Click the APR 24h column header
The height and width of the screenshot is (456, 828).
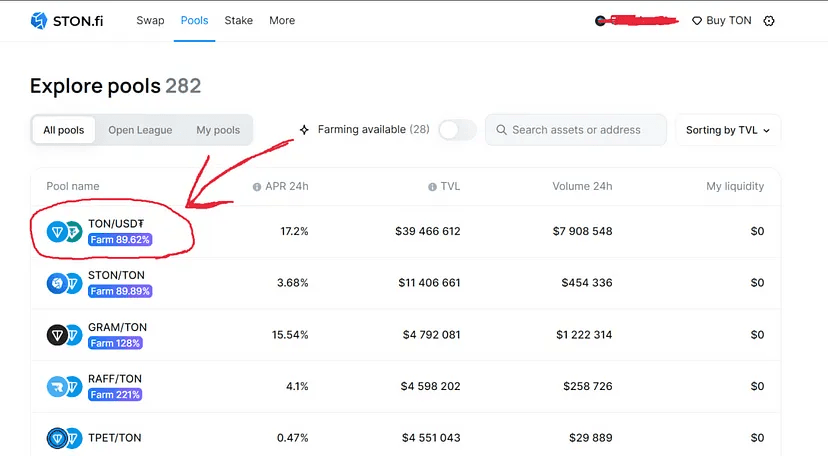(287, 186)
